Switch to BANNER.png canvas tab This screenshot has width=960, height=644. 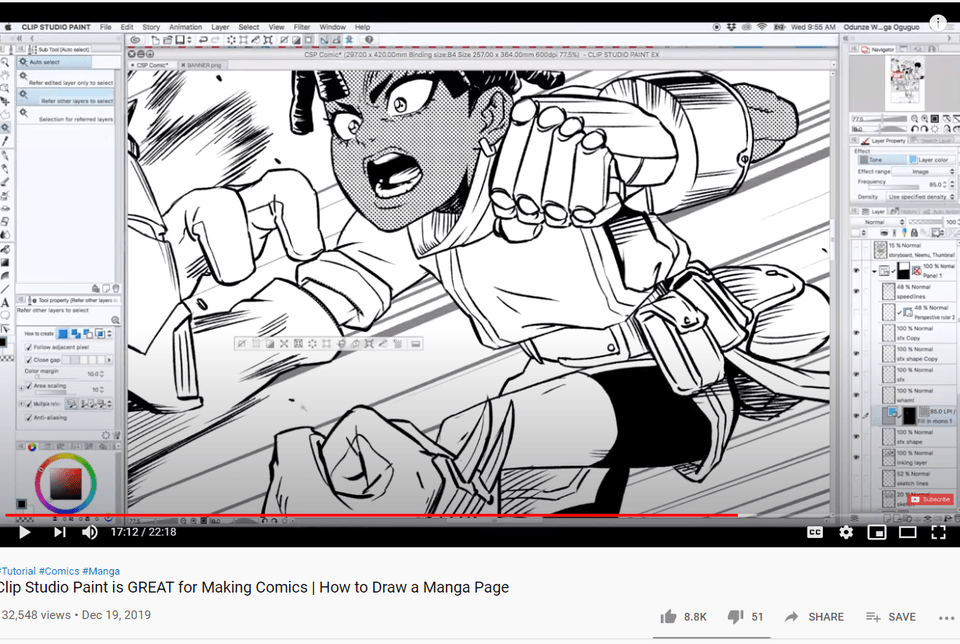coord(201,65)
